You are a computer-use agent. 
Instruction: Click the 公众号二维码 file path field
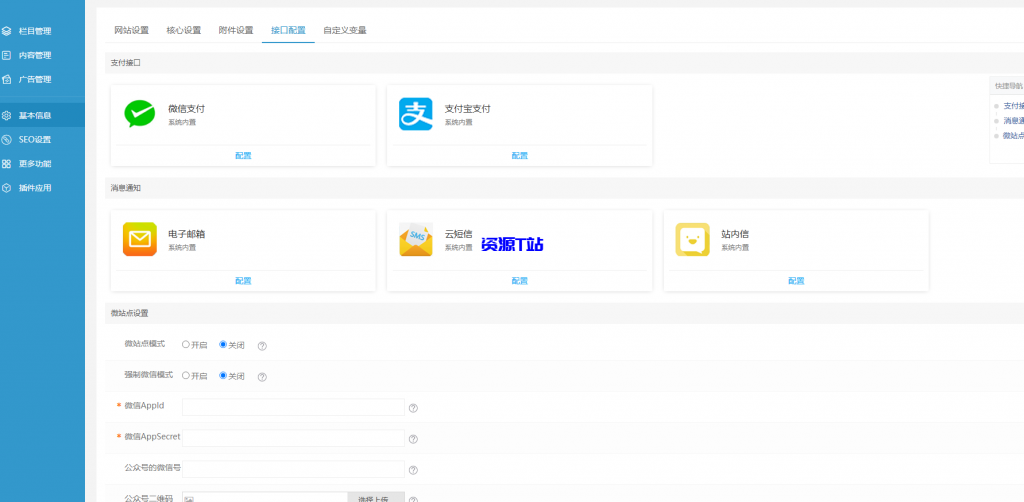click(x=265, y=497)
